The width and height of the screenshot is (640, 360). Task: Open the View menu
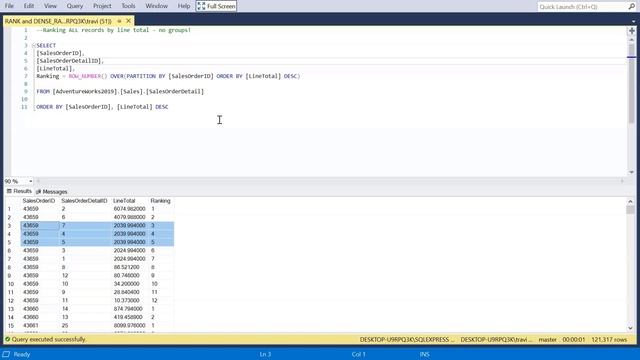click(50, 6)
